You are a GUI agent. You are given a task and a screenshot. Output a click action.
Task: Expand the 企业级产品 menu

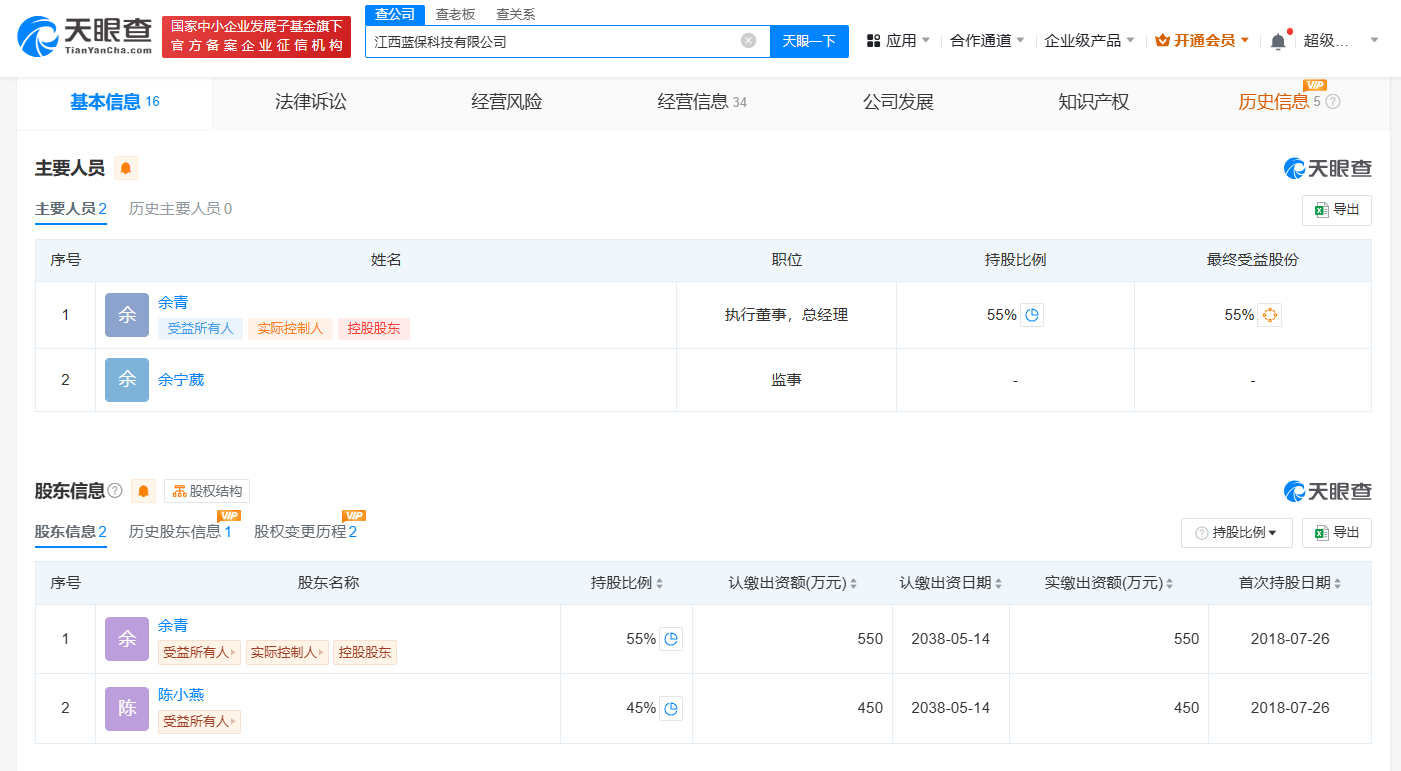coord(1089,41)
